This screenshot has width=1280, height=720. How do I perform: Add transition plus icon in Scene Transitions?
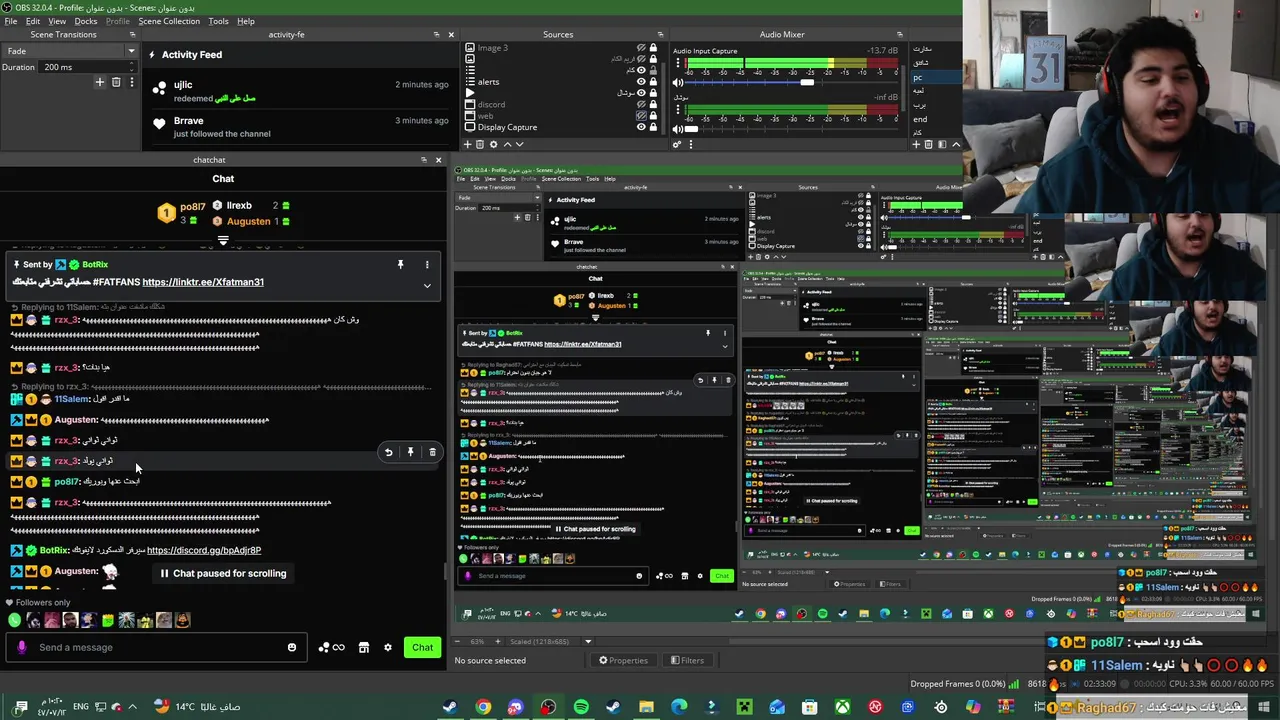coord(99,82)
